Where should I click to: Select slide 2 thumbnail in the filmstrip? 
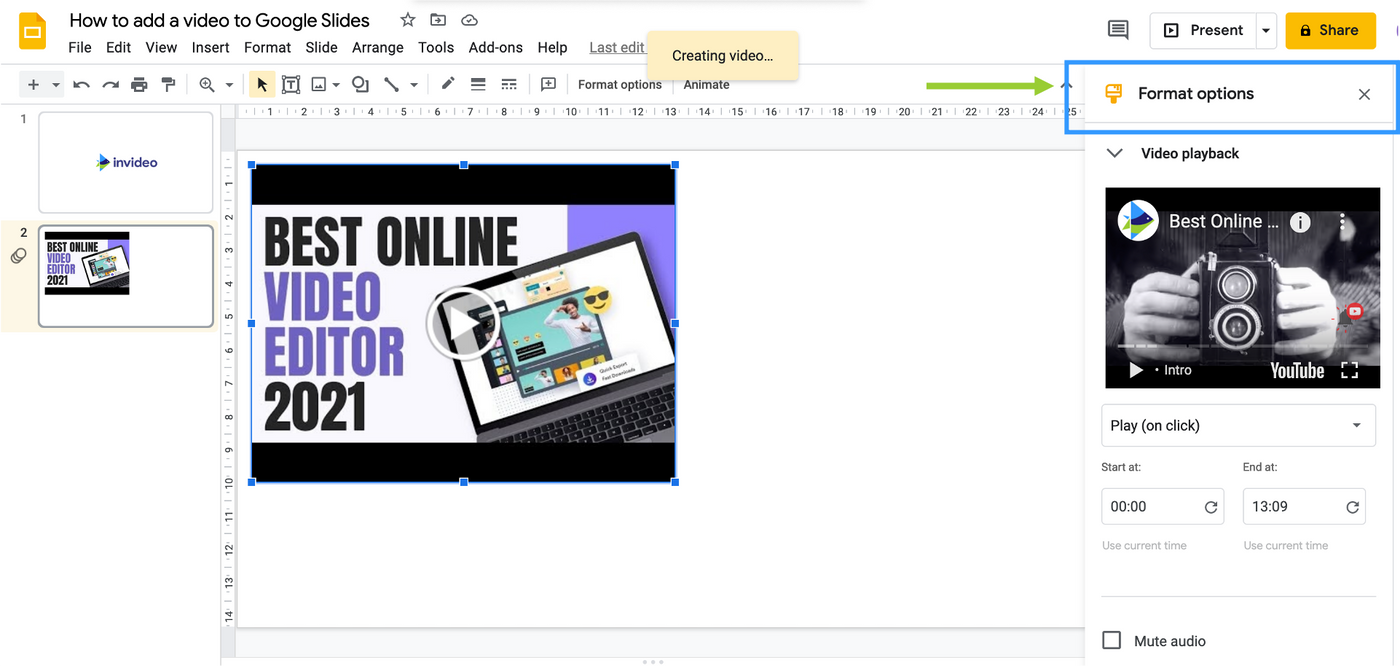[125, 276]
